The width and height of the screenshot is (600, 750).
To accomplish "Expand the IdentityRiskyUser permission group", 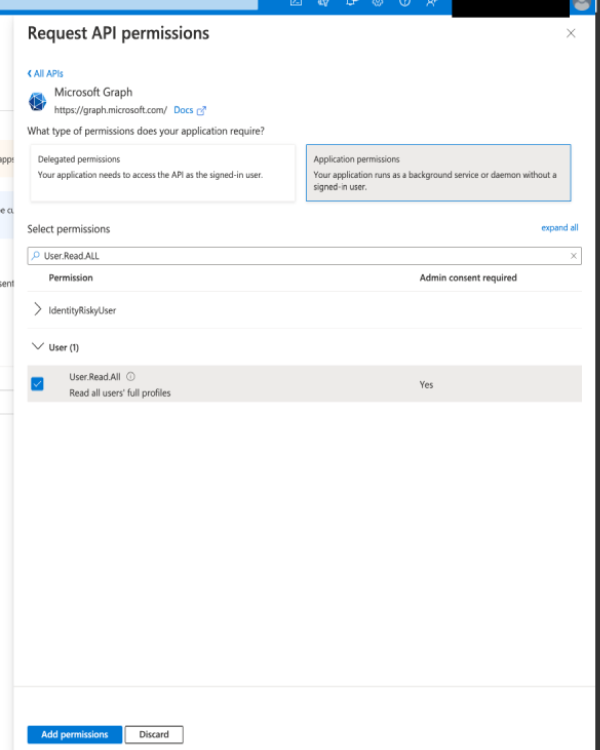I will [x=38, y=309].
